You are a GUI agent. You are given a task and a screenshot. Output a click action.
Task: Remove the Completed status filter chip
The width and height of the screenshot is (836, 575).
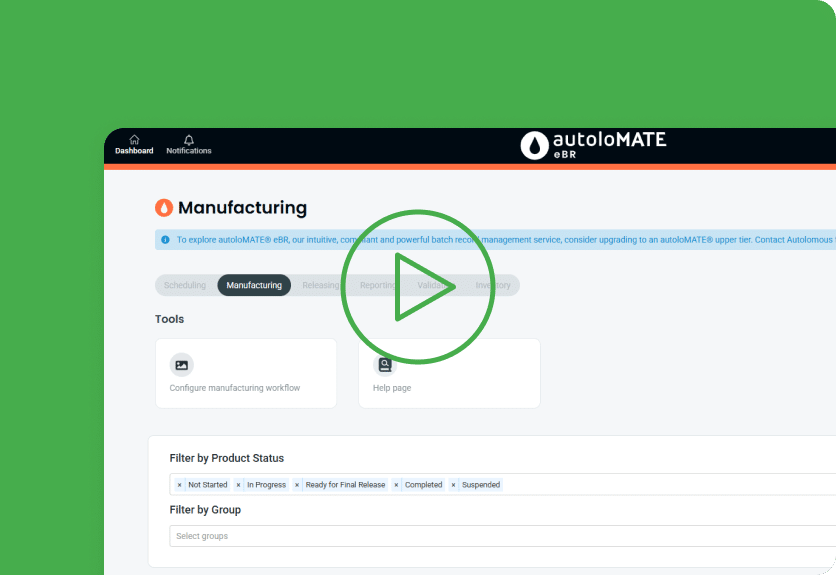396,485
